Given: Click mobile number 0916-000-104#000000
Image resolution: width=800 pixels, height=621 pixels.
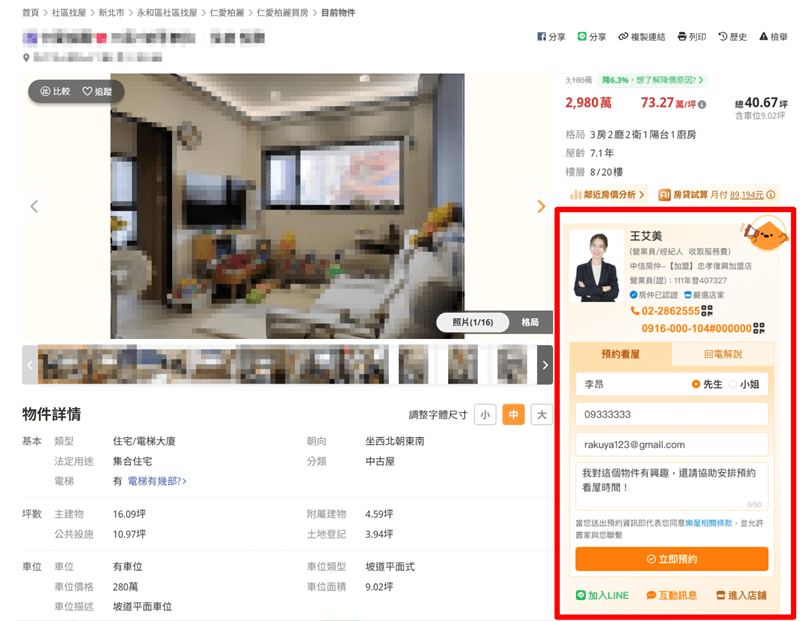Looking at the screenshot, I should point(696,328).
